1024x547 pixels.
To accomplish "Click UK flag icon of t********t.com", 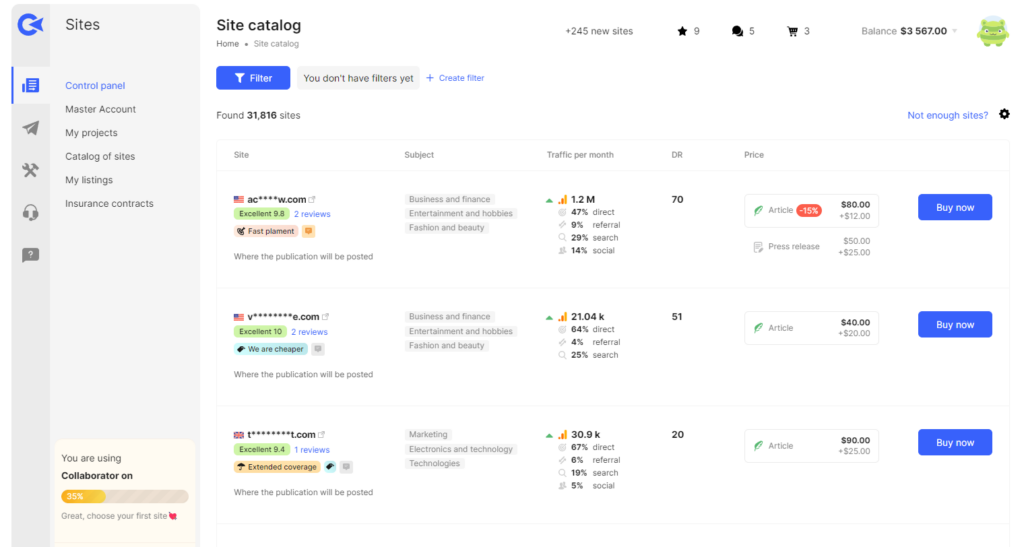I will [x=239, y=435].
